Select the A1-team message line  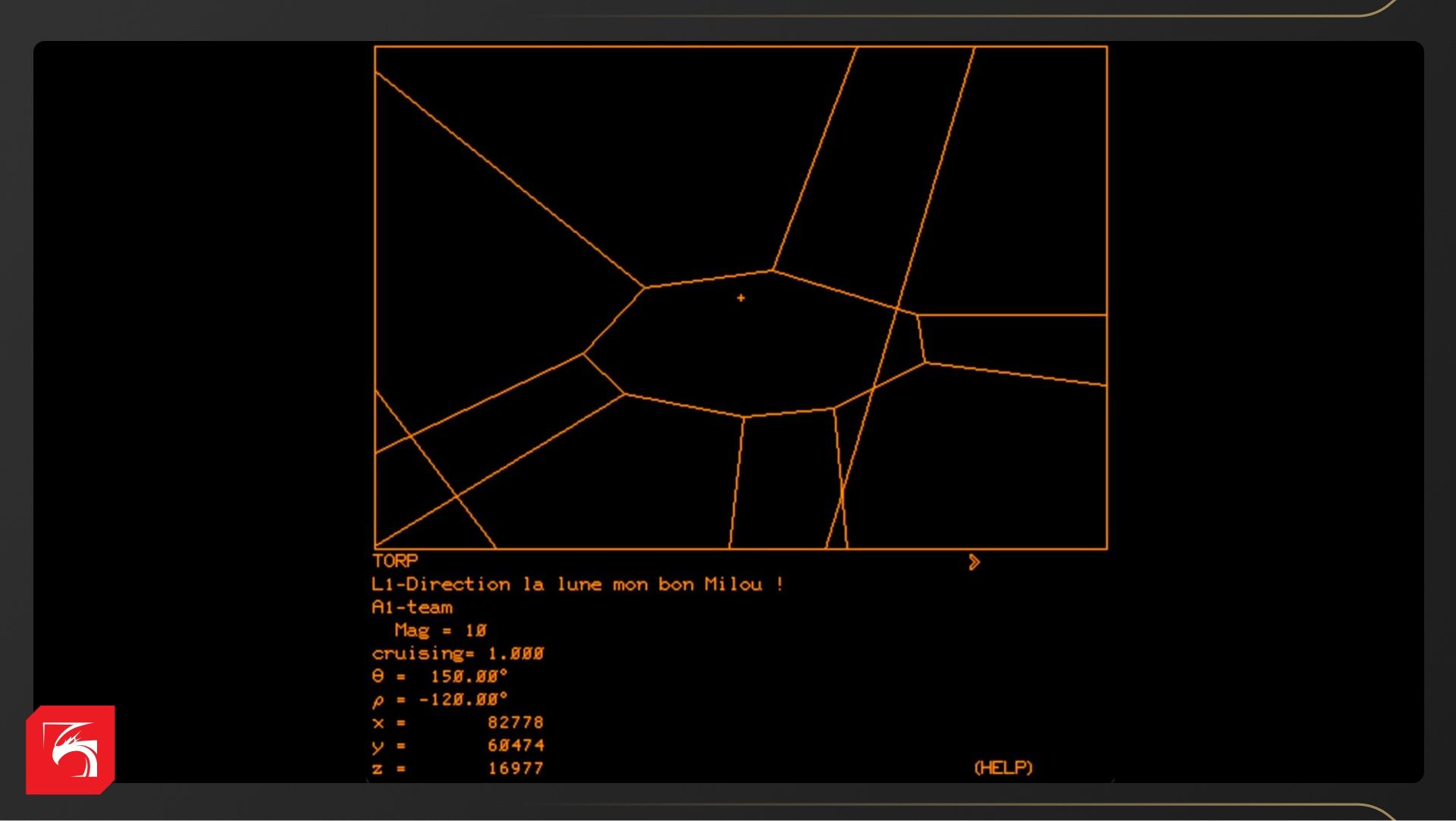coord(412,607)
